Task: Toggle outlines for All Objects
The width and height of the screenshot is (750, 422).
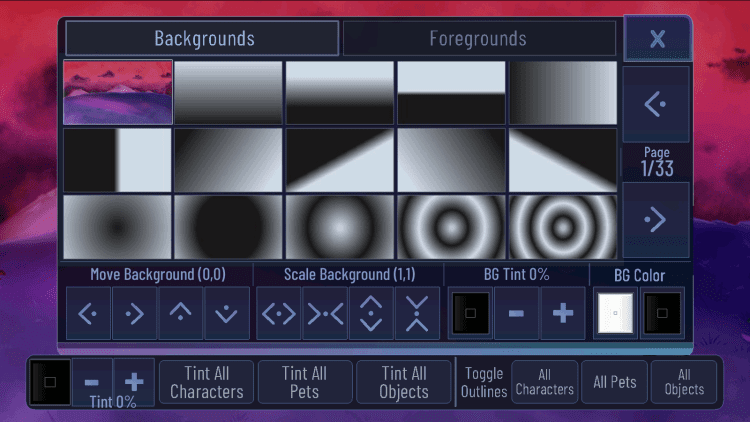Action: pos(684,382)
